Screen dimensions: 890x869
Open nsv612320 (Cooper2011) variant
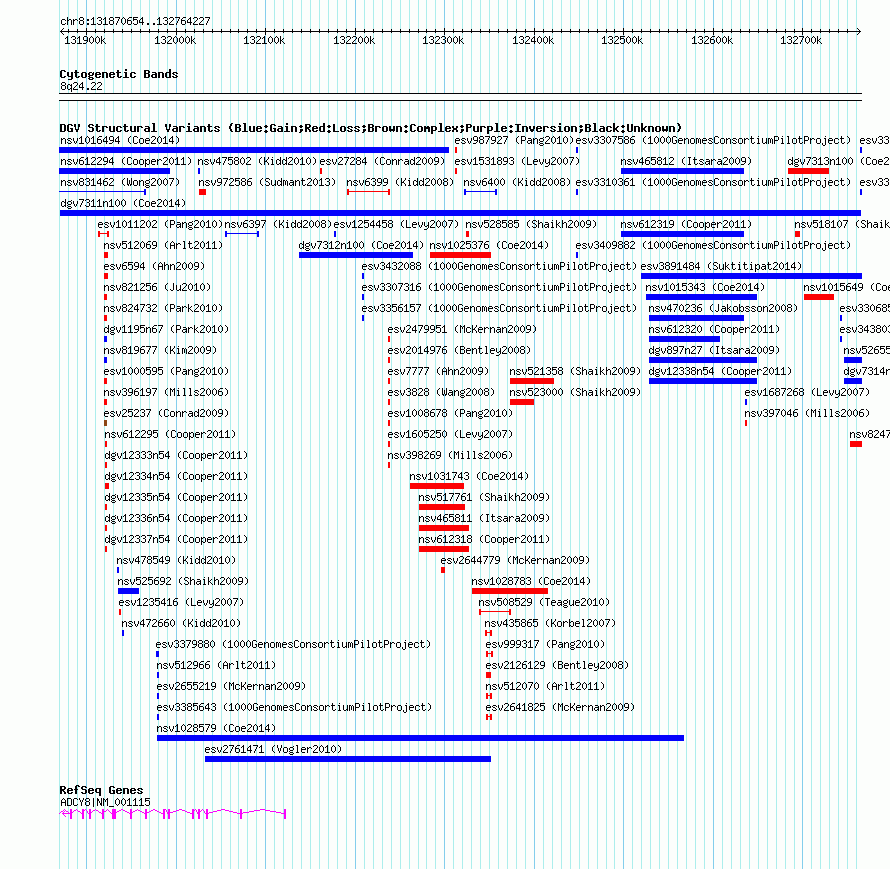pyautogui.click(x=714, y=329)
